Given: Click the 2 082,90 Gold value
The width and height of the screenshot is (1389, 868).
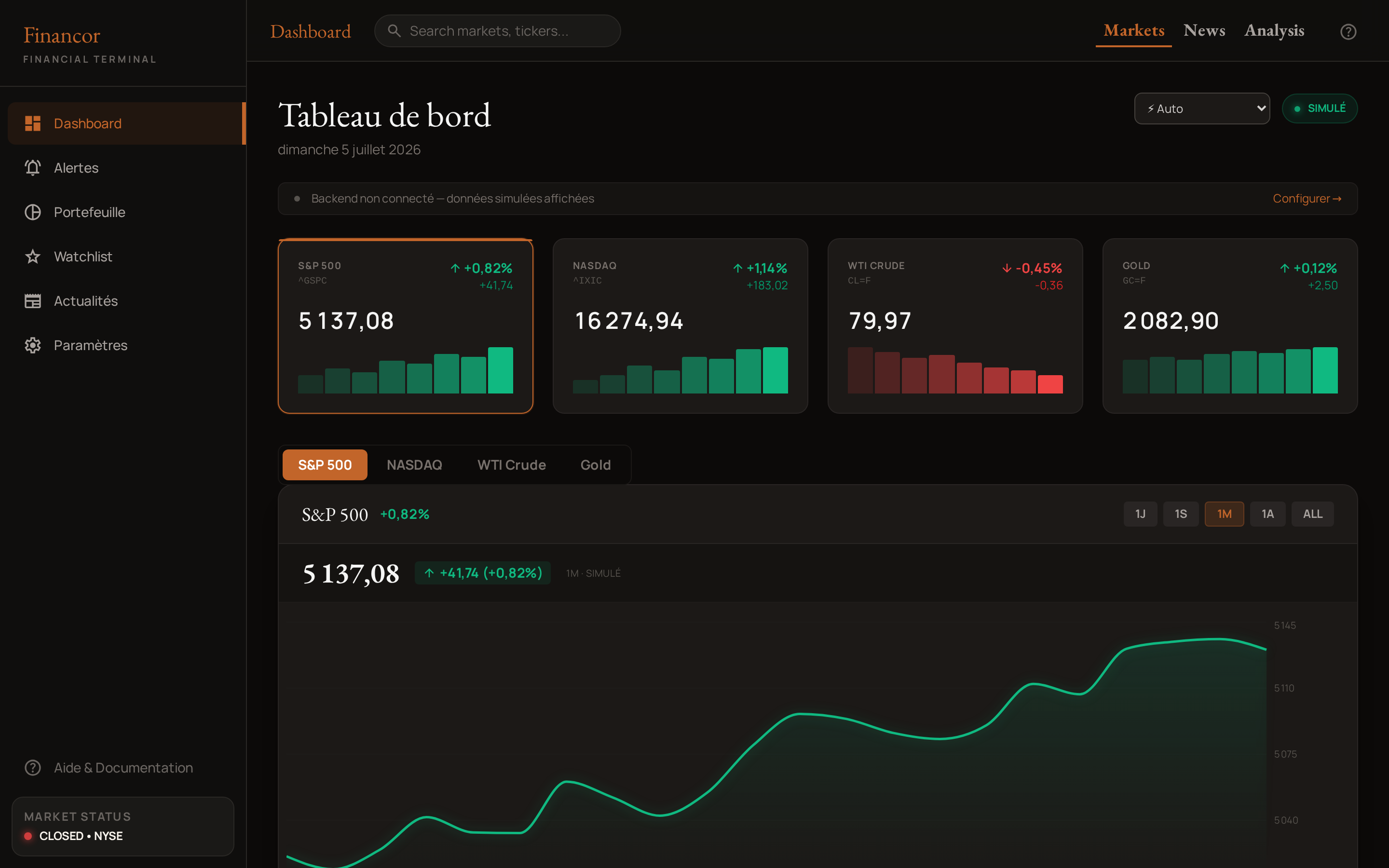Looking at the screenshot, I should tap(1171, 321).
